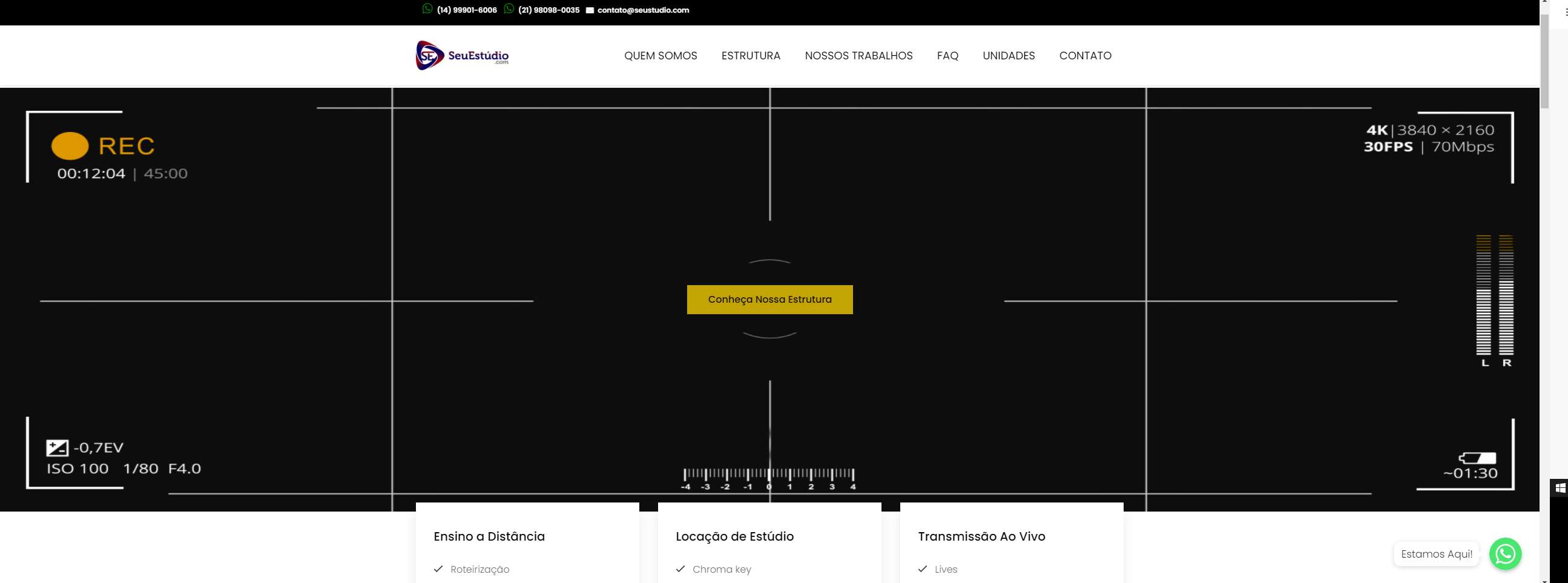Viewport: 1568px width, 583px height.
Task: Click the SeuEstúdio logo
Action: pos(462,55)
